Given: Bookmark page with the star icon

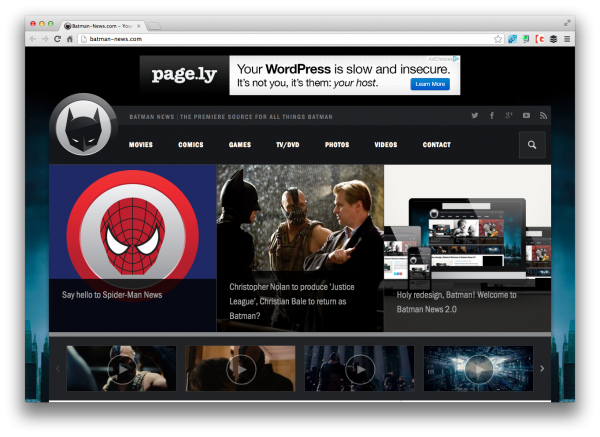Looking at the screenshot, I should coord(498,39).
